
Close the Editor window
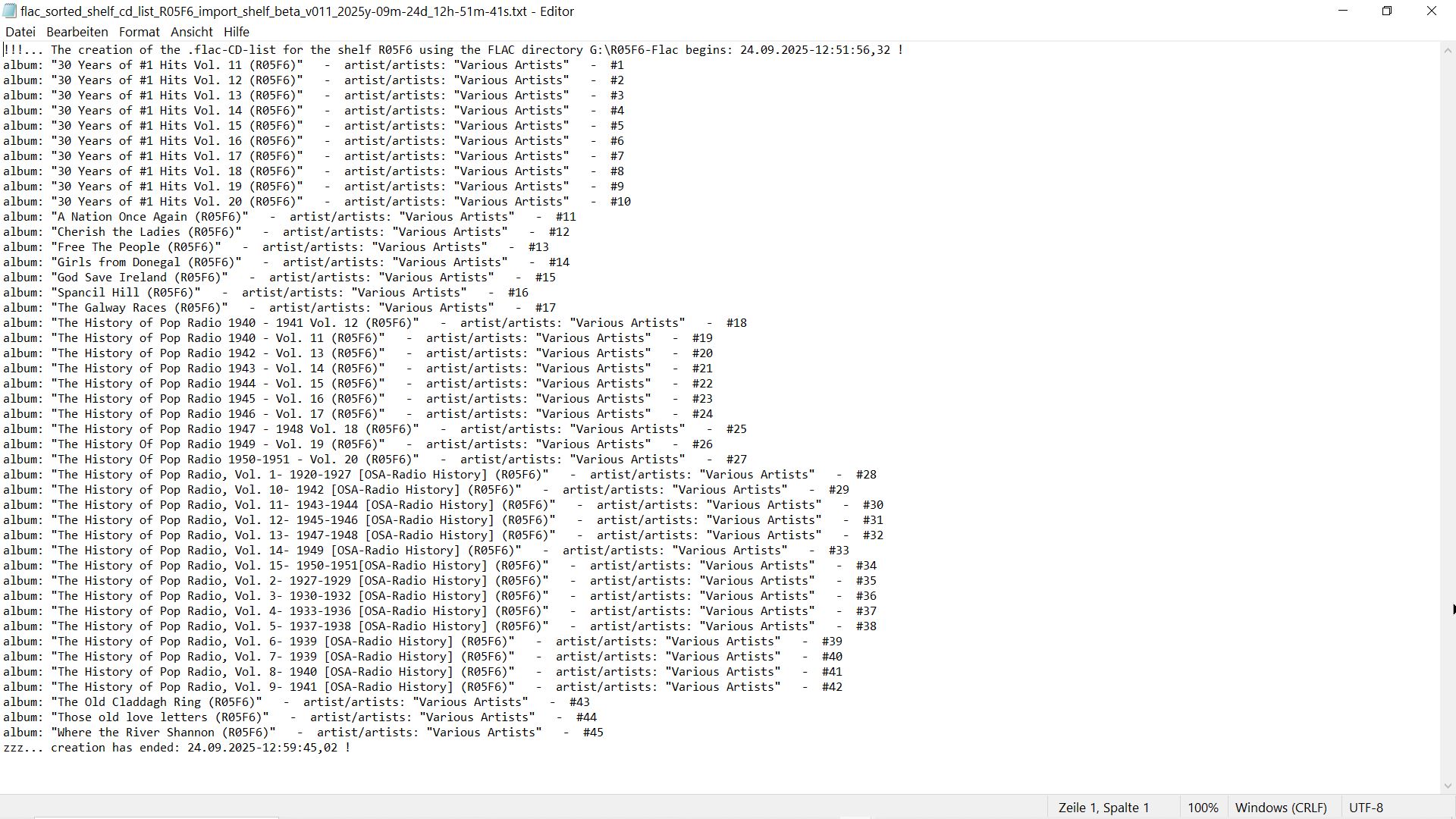(x=1431, y=11)
